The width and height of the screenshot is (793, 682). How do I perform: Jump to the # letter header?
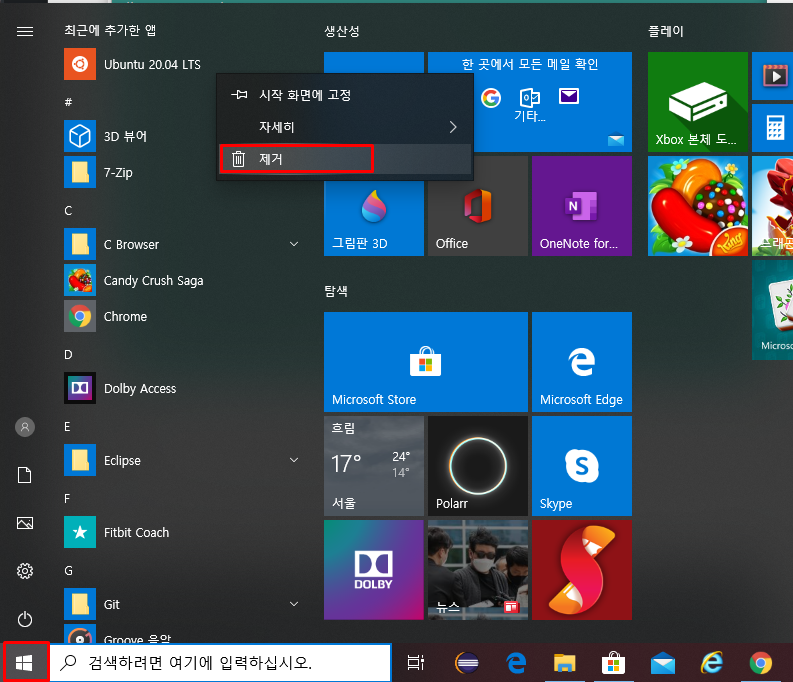point(68,102)
